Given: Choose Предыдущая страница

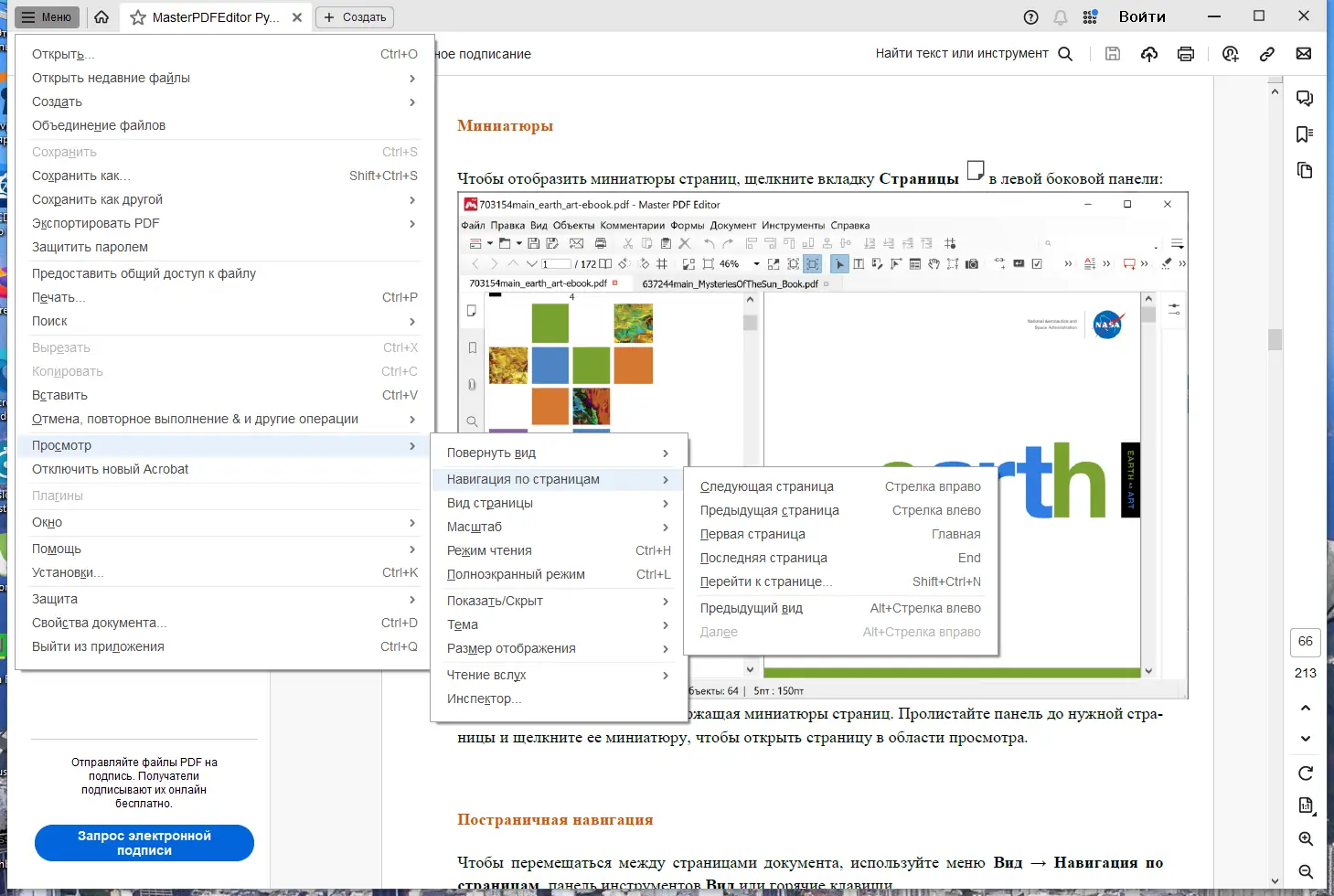Looking at the screenshot, I should tap(840, 510).
